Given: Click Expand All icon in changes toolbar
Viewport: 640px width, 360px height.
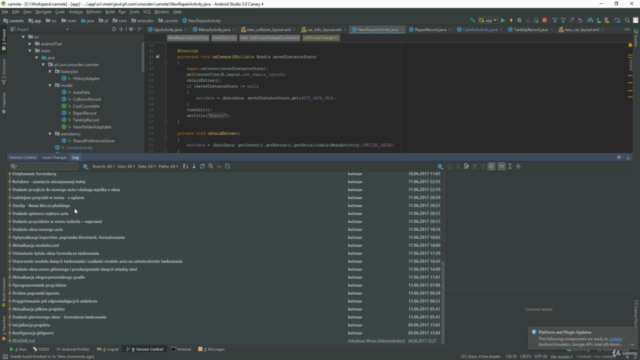Looking at the screenshot, I should coord(510,167).
